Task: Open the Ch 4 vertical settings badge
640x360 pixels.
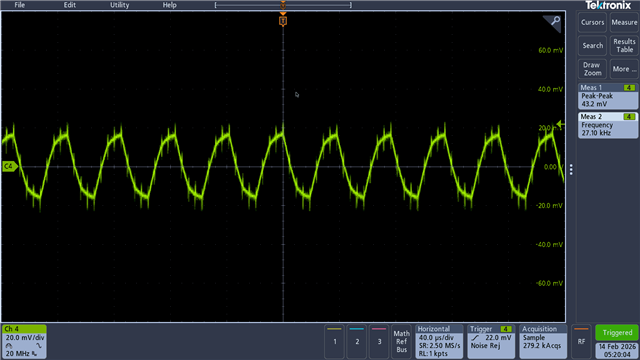Action: tap(24, 342)
